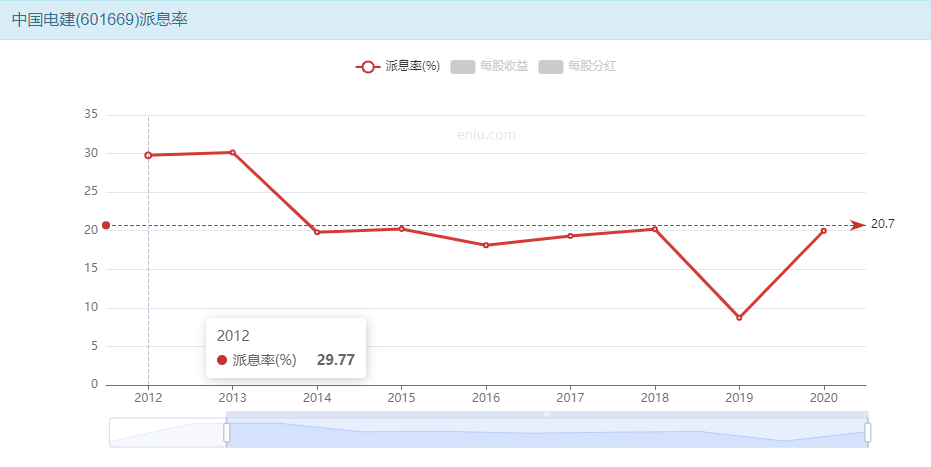Click the unselected left portion of zoom slider
Image resolution: width=931 pixels, height=467 pixels.
pos(167,433)
